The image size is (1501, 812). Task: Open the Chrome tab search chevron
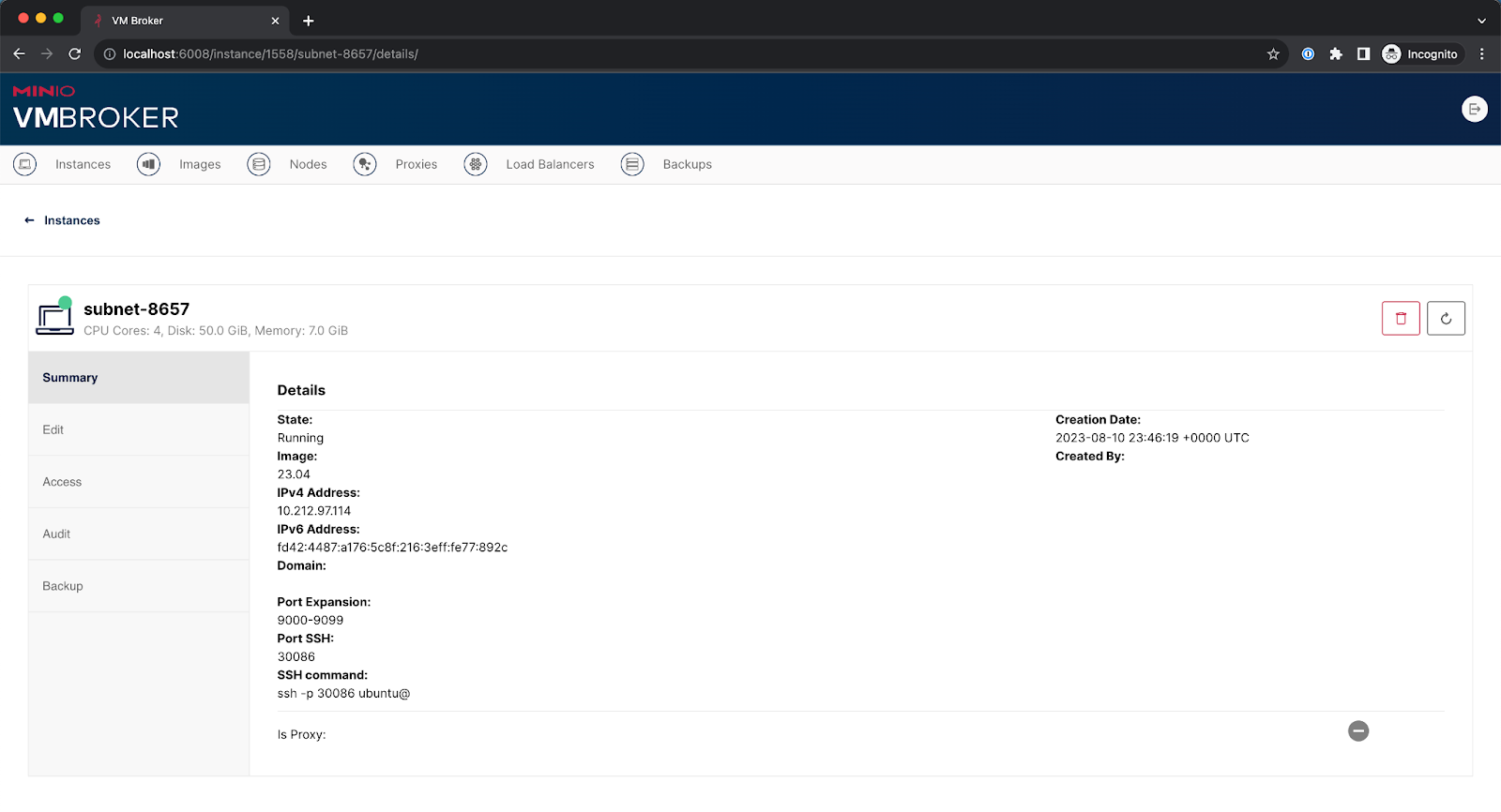tap(1481, 21)
